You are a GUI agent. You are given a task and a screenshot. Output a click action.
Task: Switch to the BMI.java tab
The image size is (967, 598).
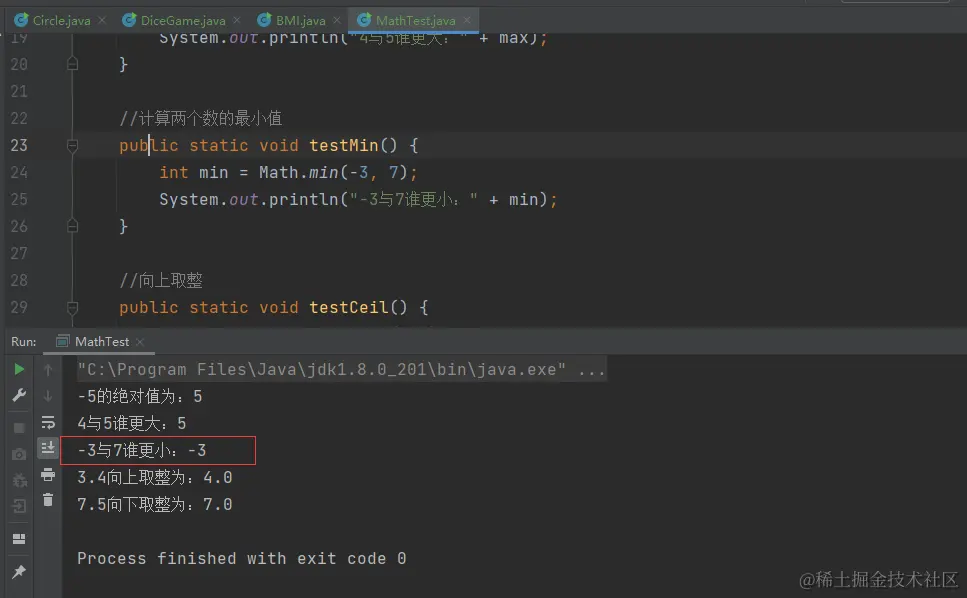[x=300, y=20]
